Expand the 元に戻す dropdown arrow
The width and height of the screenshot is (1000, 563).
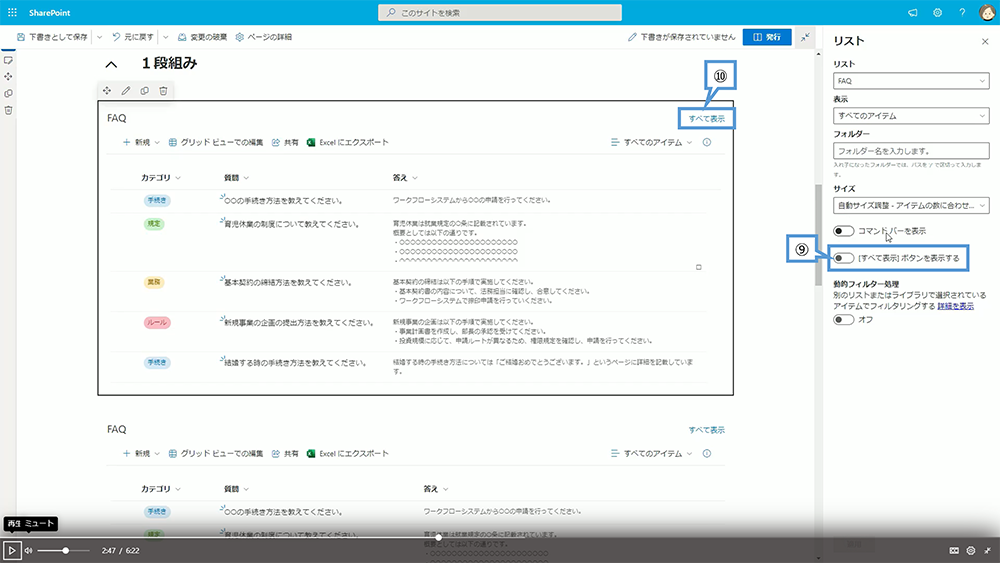[x=166, y=37]
